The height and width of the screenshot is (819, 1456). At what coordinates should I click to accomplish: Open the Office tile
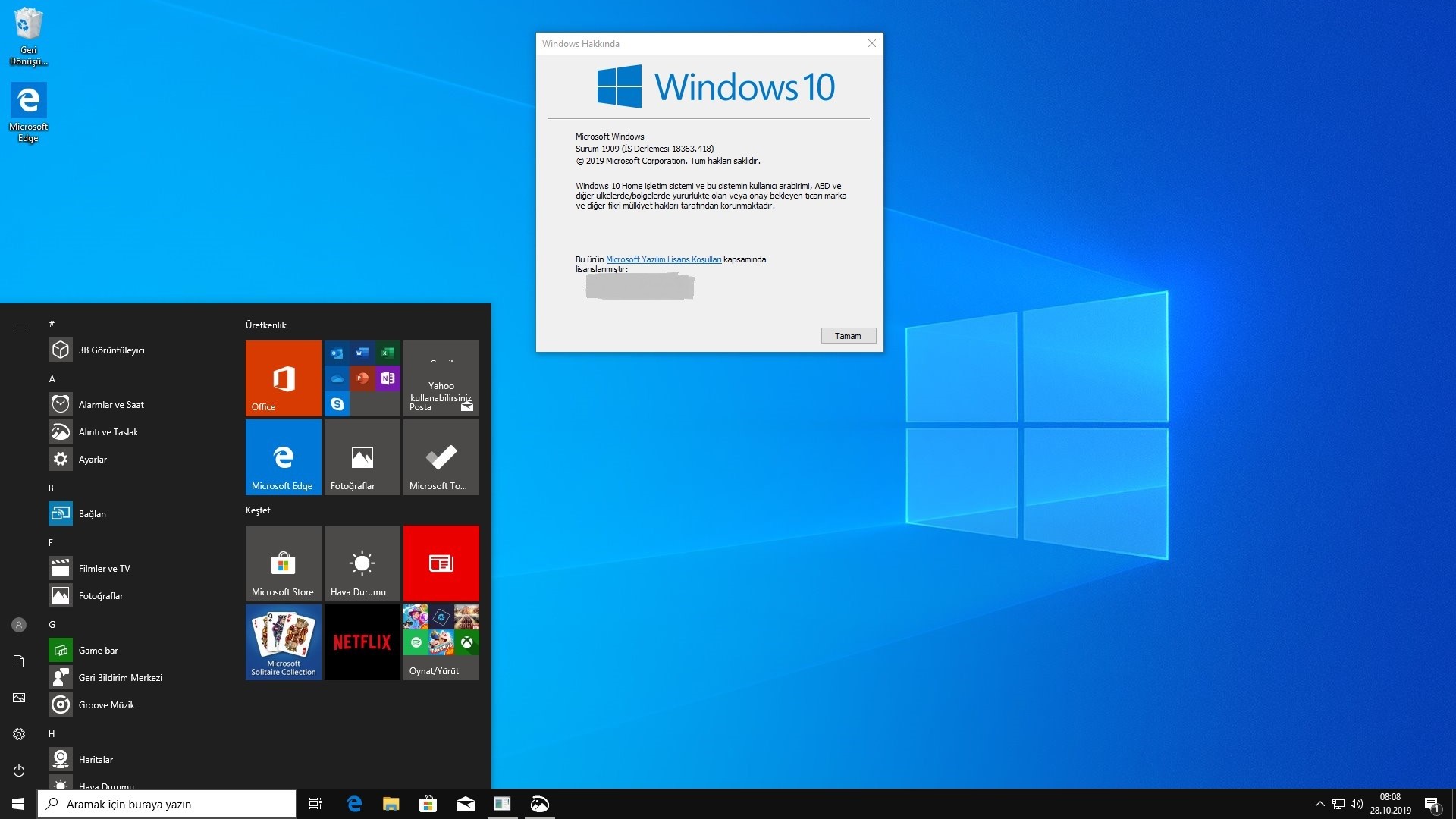point(284,378)
